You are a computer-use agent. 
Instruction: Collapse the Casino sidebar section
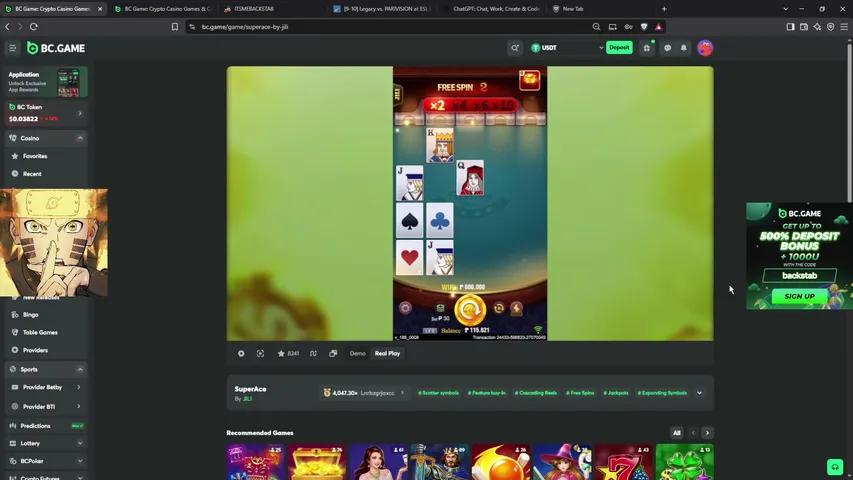pos(80,138)
